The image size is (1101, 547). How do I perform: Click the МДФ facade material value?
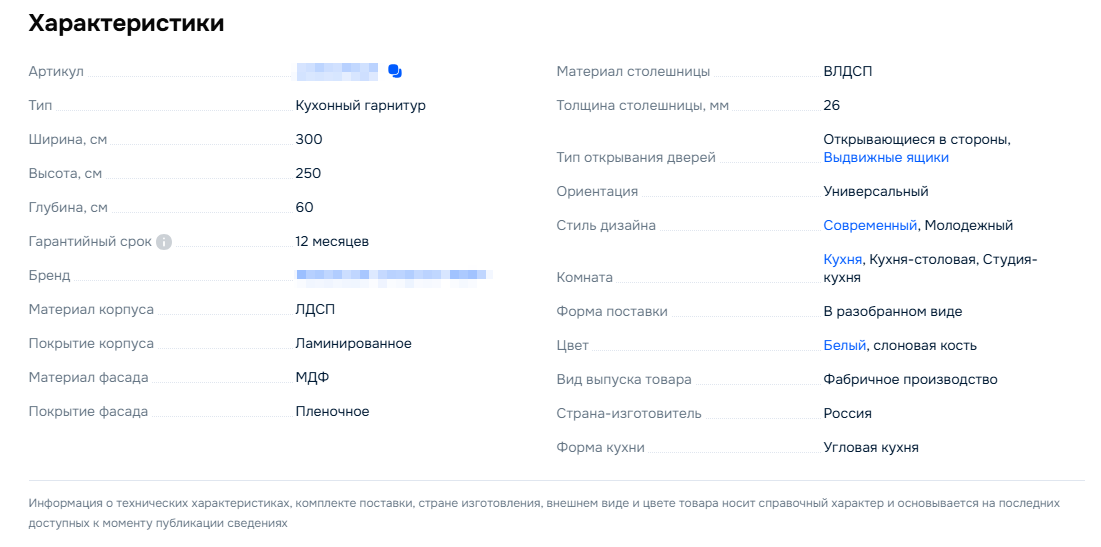point(312,378)
